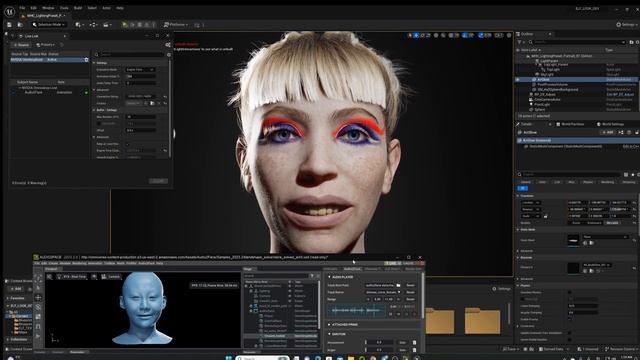Click the Anger emotion slider
The height and width of the screenshot is (360, 640).
click(380, 350)
